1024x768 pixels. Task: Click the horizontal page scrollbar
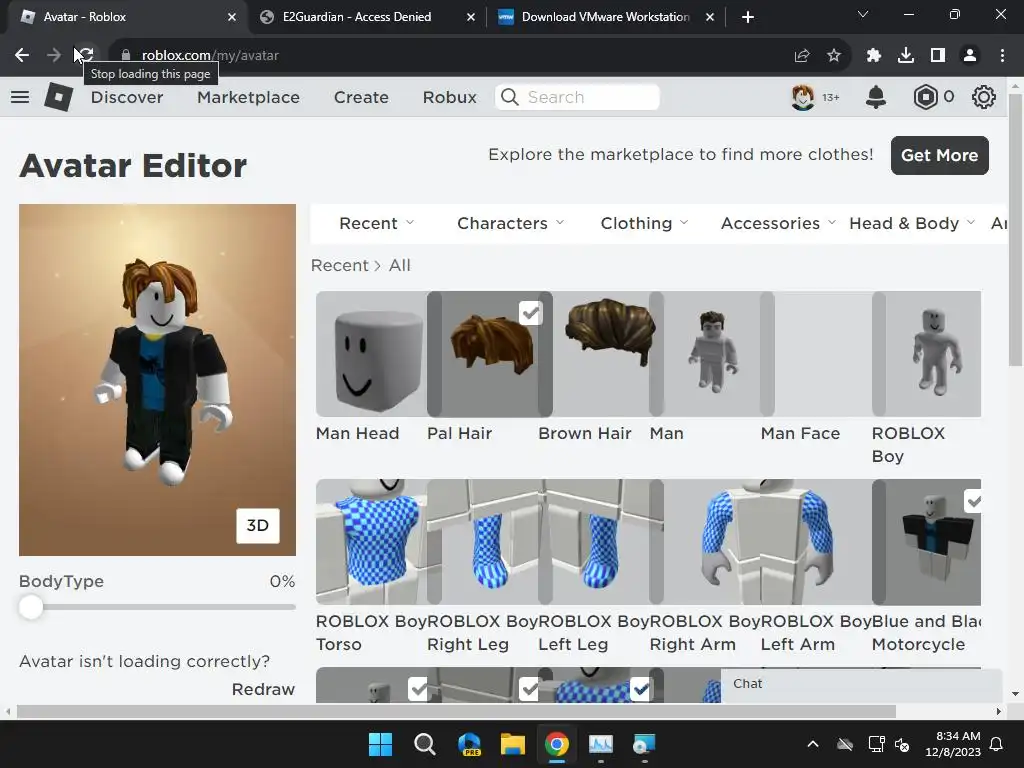pyautogui.click(x=456, y=712)
